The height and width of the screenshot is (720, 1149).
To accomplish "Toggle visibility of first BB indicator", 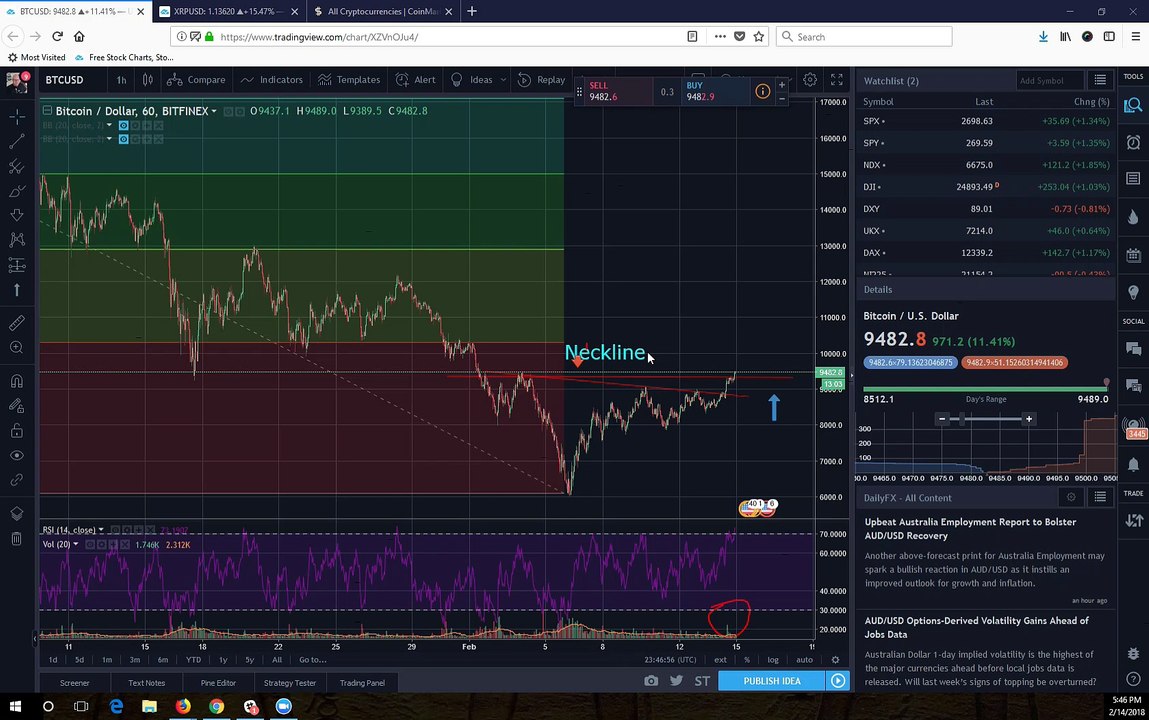I will [x=123, y=125].
